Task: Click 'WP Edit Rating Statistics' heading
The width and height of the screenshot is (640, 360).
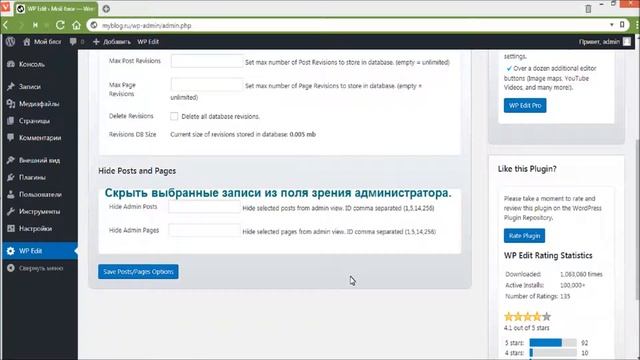Action: [548, 256]
